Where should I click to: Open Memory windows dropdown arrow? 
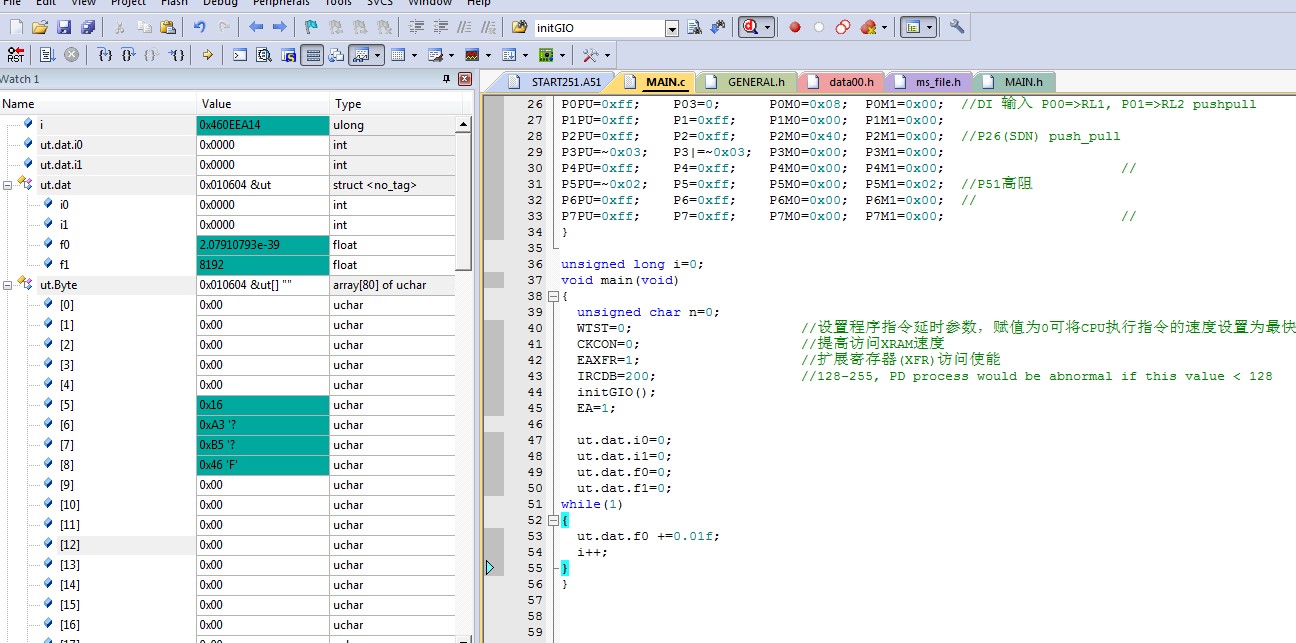coord(413,55)
